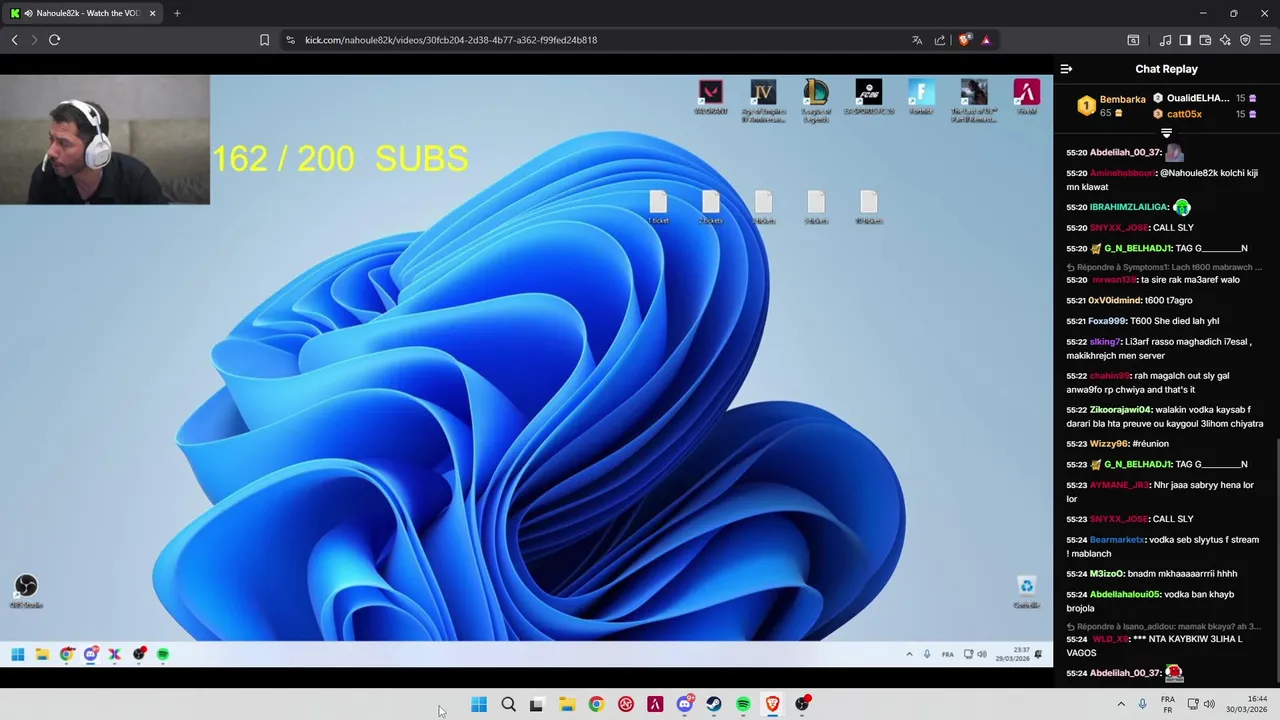Click the streamer webcam overlay in the video
Viewport: 1280px width, 720px height.
(105, 139)
